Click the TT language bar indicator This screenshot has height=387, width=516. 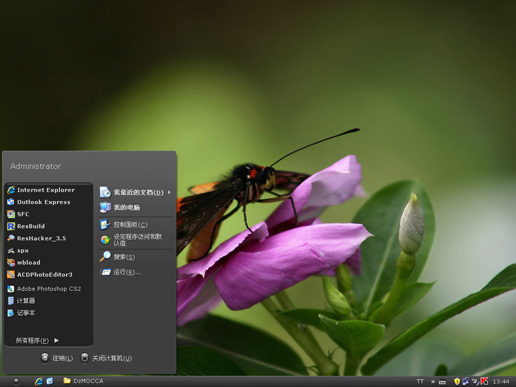click(420, 381)
